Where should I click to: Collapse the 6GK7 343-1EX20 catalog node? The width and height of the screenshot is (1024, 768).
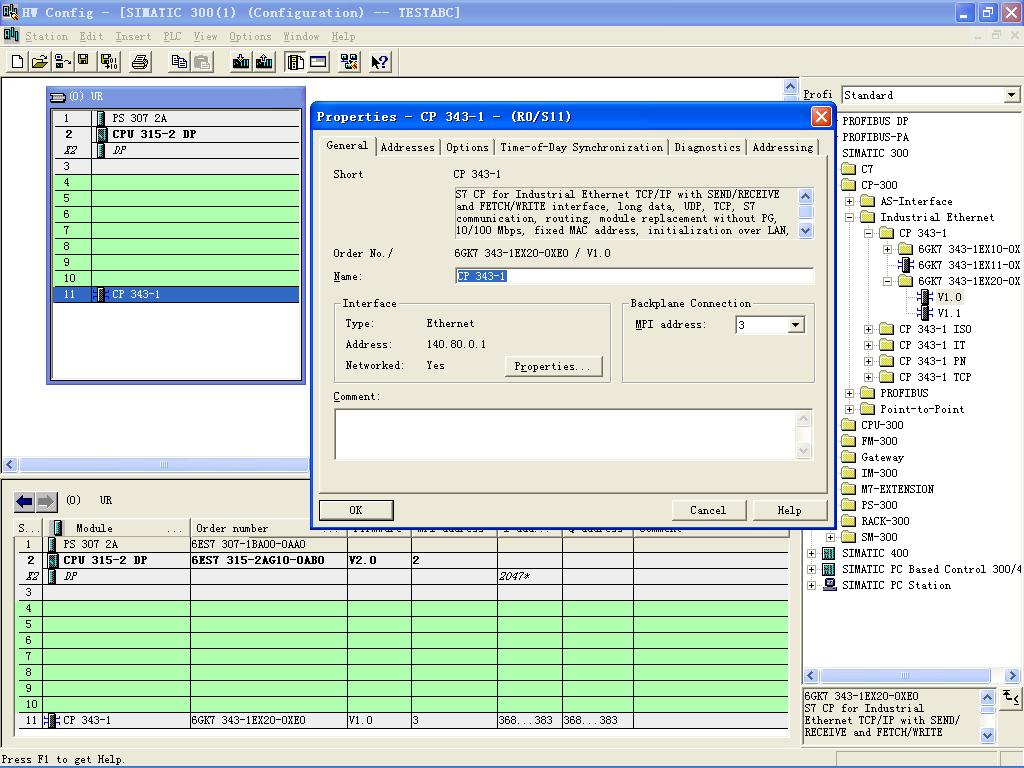click(x=887, y=281)
